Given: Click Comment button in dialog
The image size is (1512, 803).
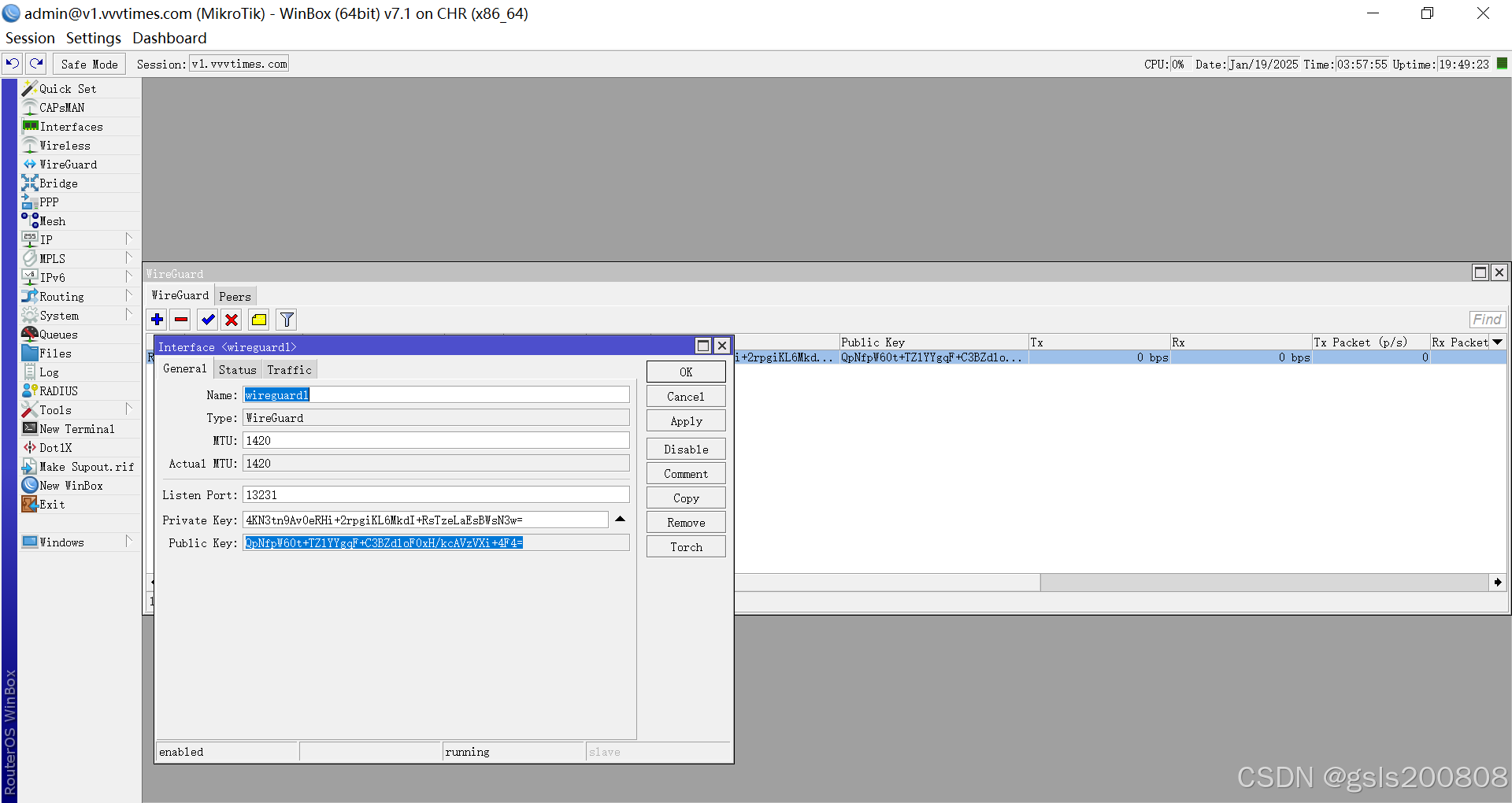Looking at the screenshot, I should pos(686,474).
